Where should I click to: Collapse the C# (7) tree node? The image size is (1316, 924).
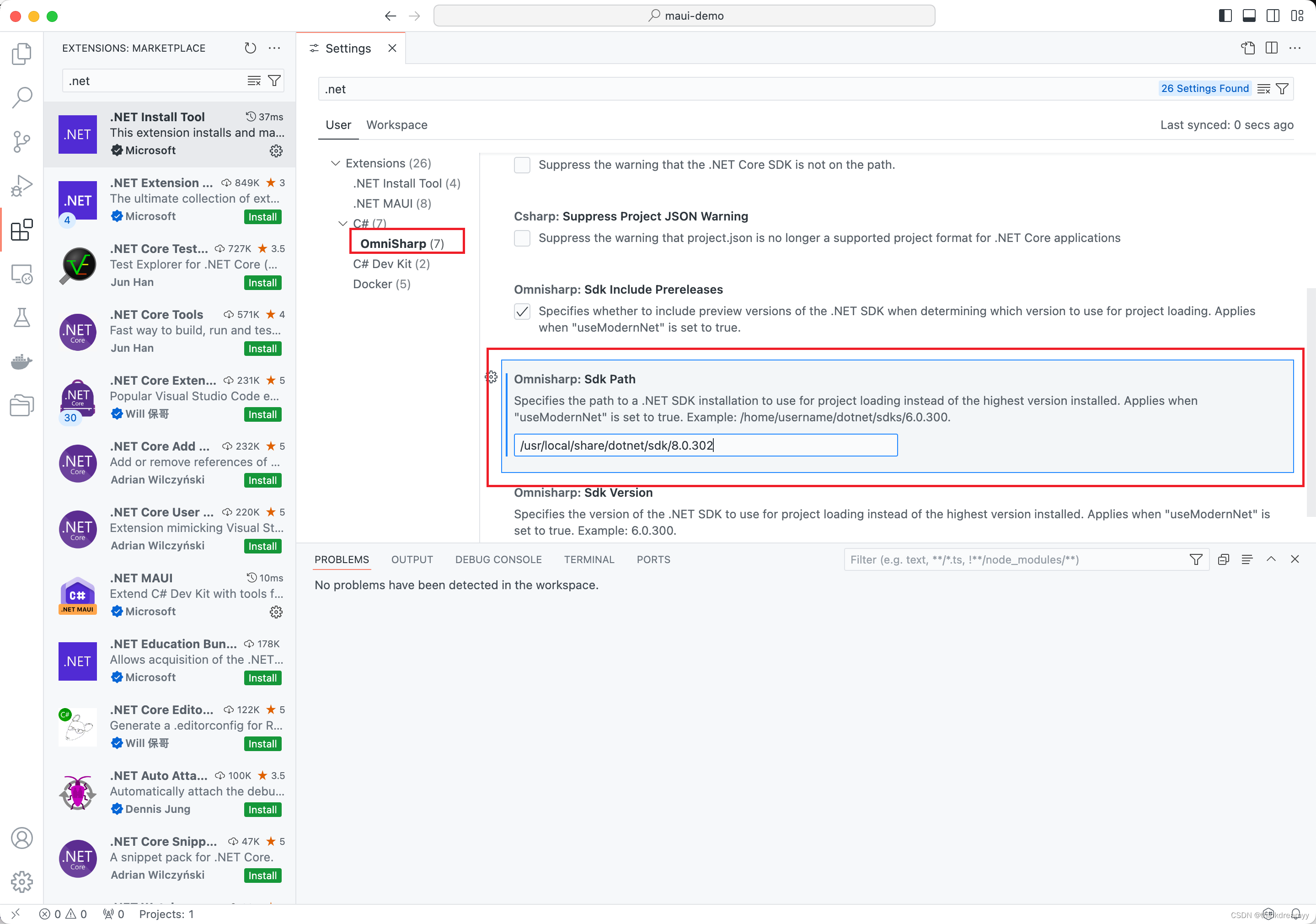[343, 224]
